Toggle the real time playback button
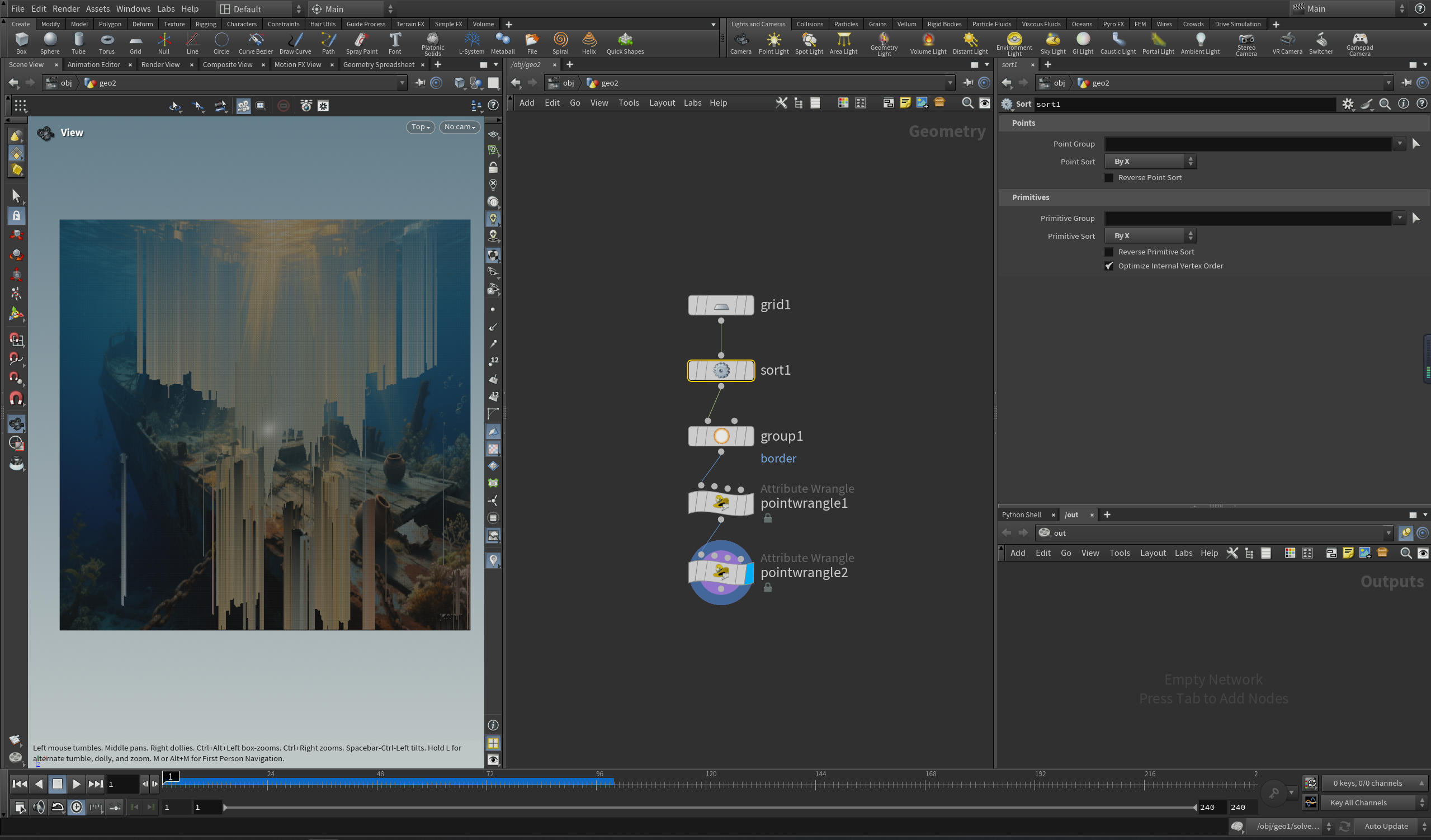Image resolution: width=1431 pixels, height=840 pixels. 77,807
